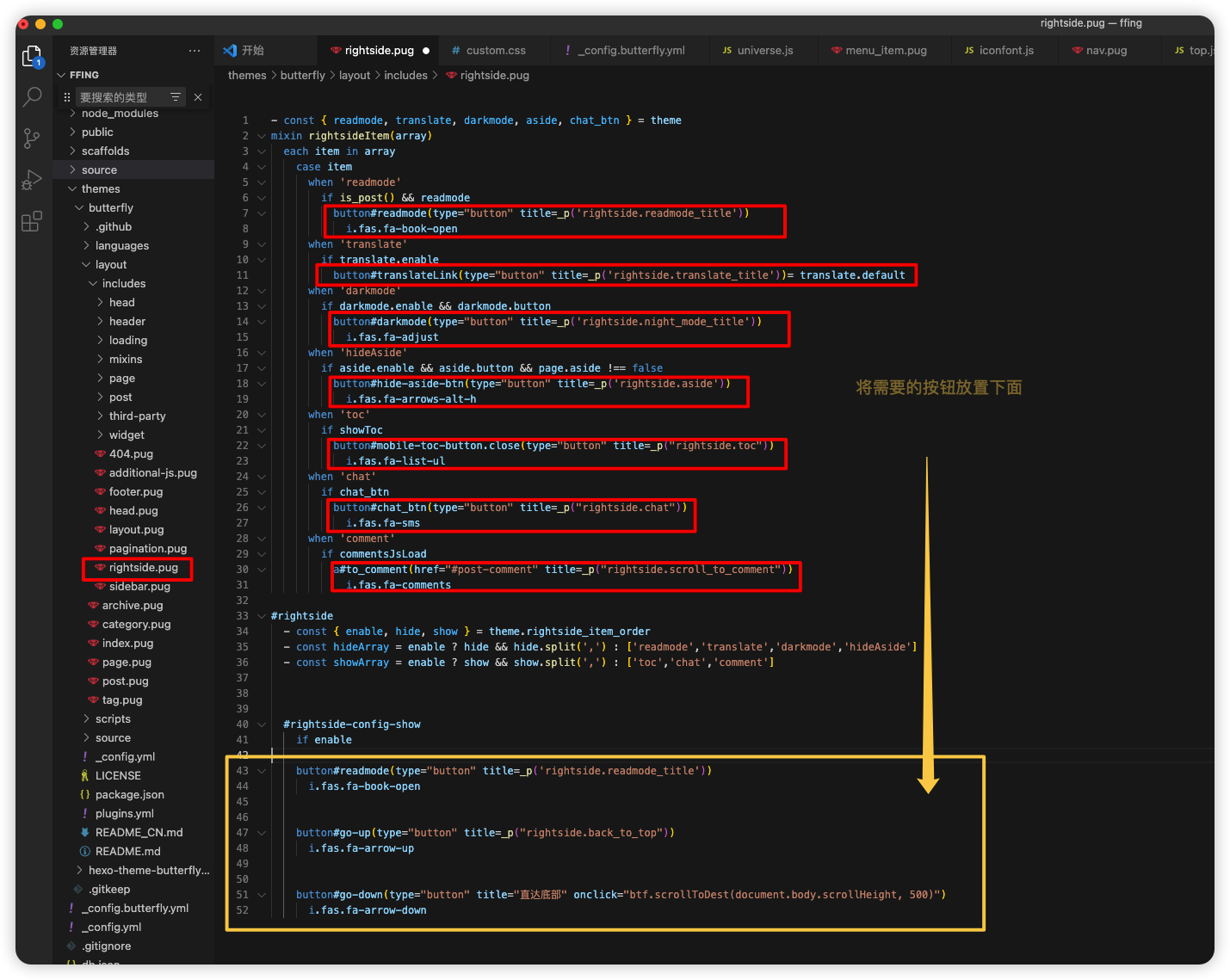This screenshot has width=1230, height=980.
Task: Toggle filter mode in tree search widget
Action: click(x=176, y=97)
